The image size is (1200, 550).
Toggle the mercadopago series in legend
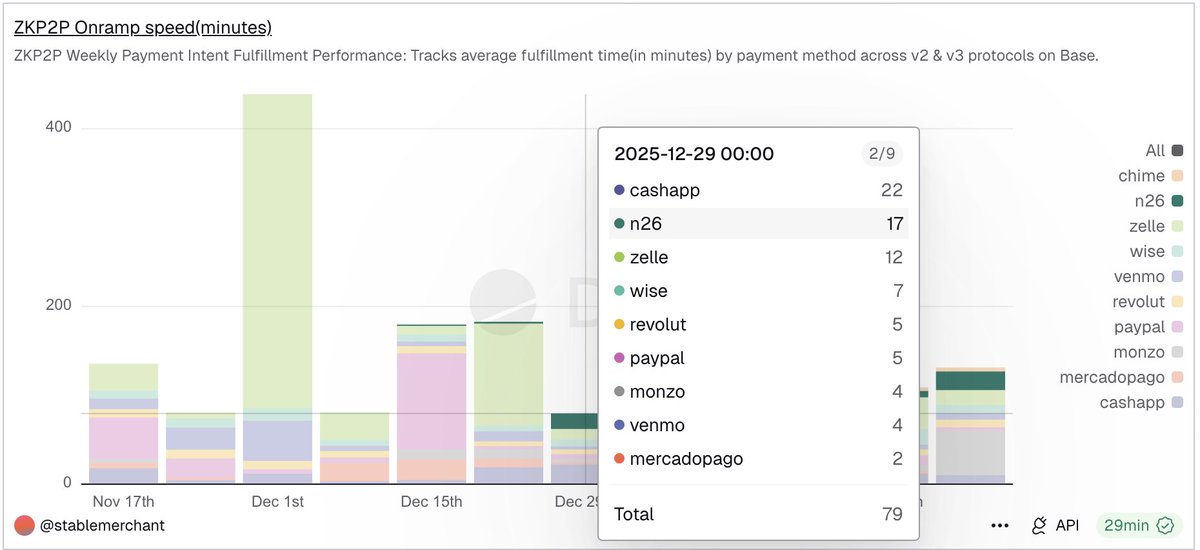tap(1123, 377)
